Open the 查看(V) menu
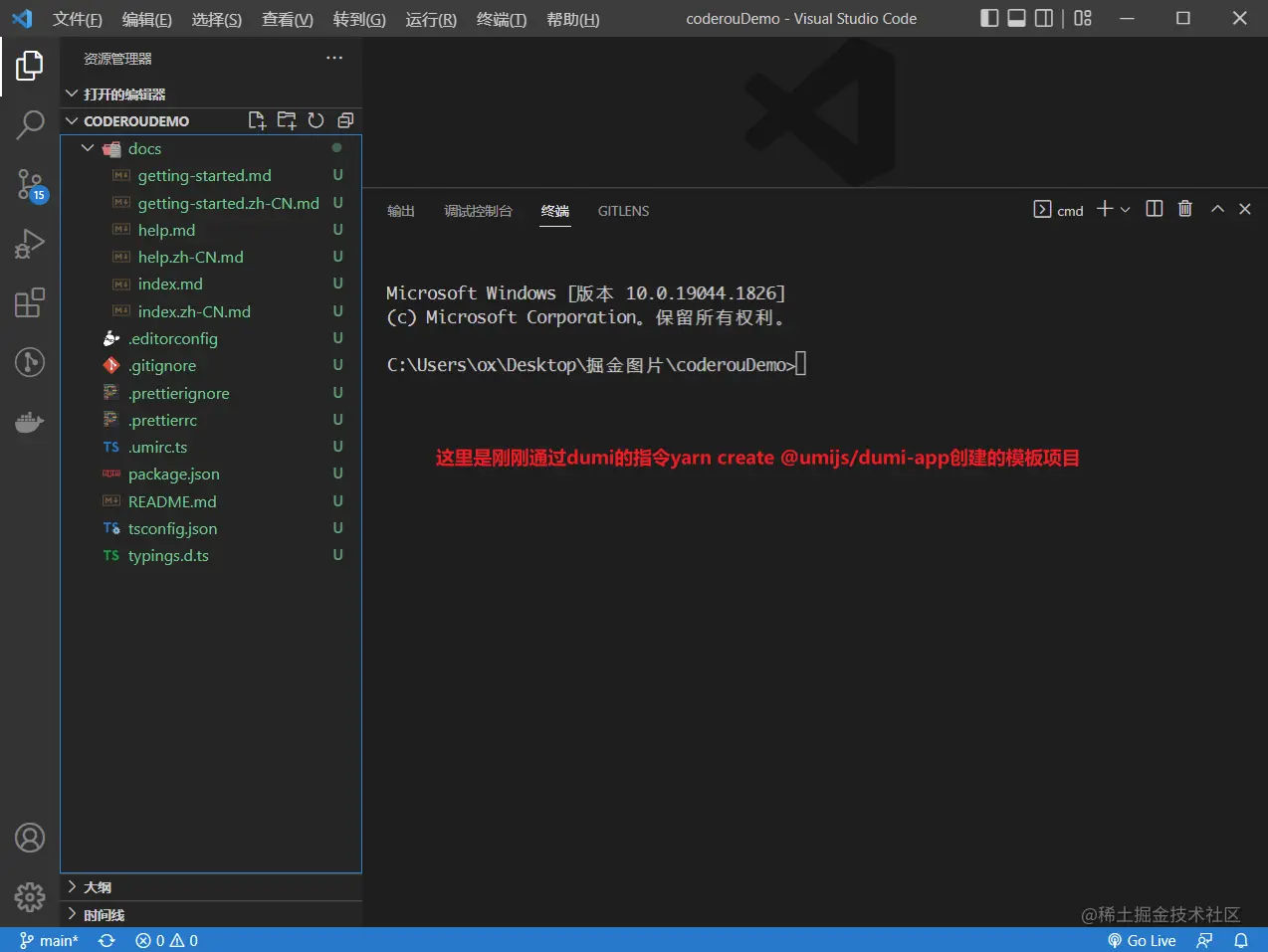 (288, 19)
